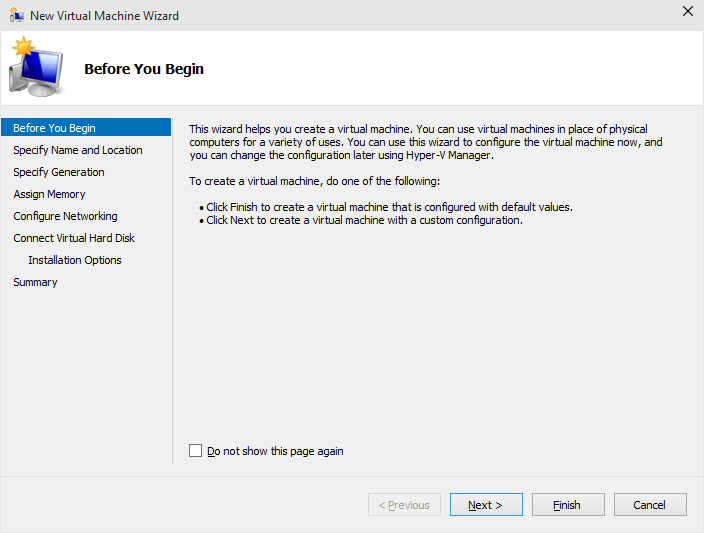Click Finish to create the default VM
Screen dimensions: 704x533
[x=568, y=505]
